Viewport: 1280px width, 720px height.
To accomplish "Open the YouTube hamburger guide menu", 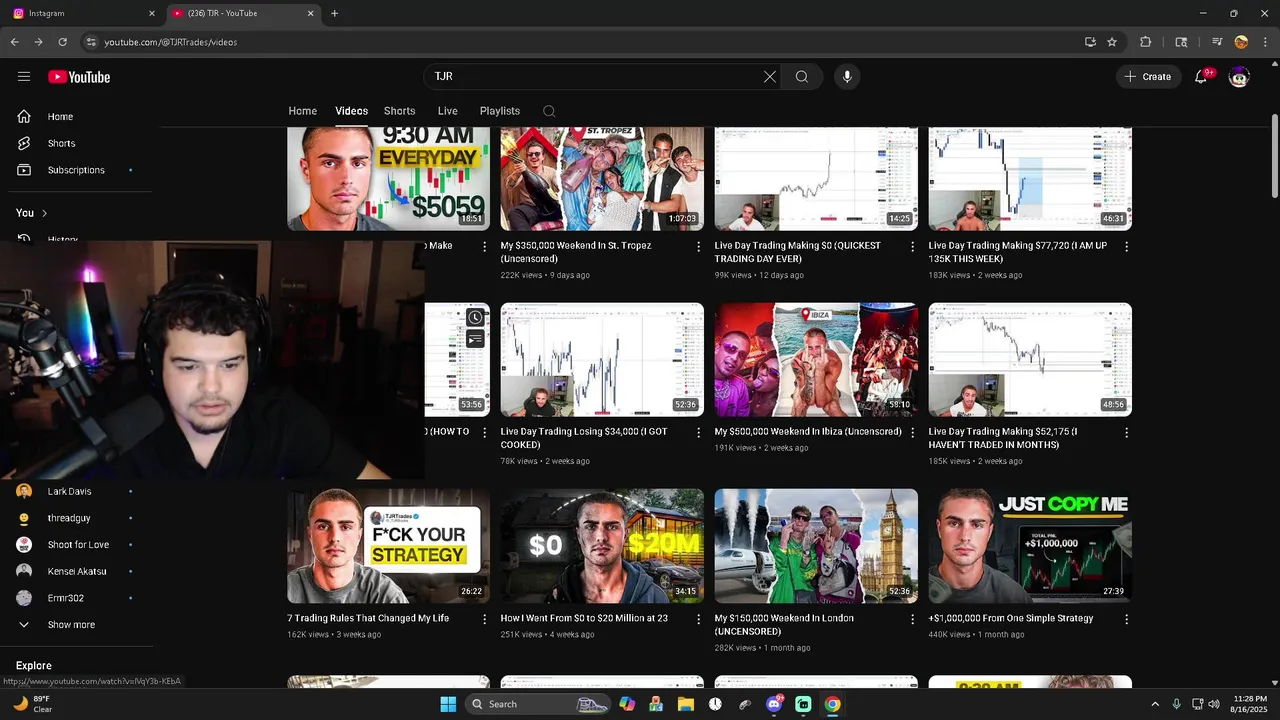I will [24, 77].
